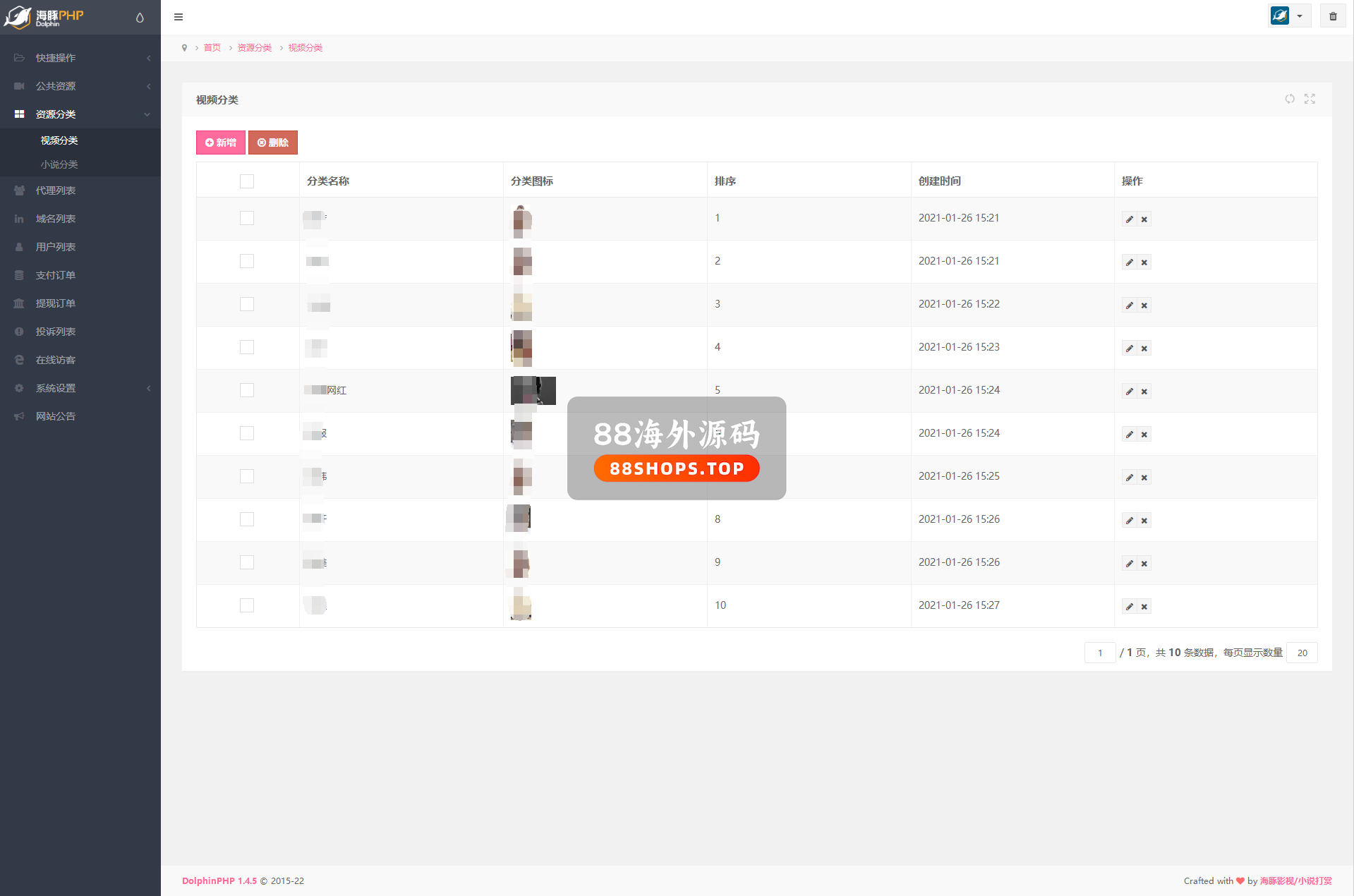Open 小说分类 in the sidebar
The height and width of the screenshot is (896, 1354).
(59, 164)
